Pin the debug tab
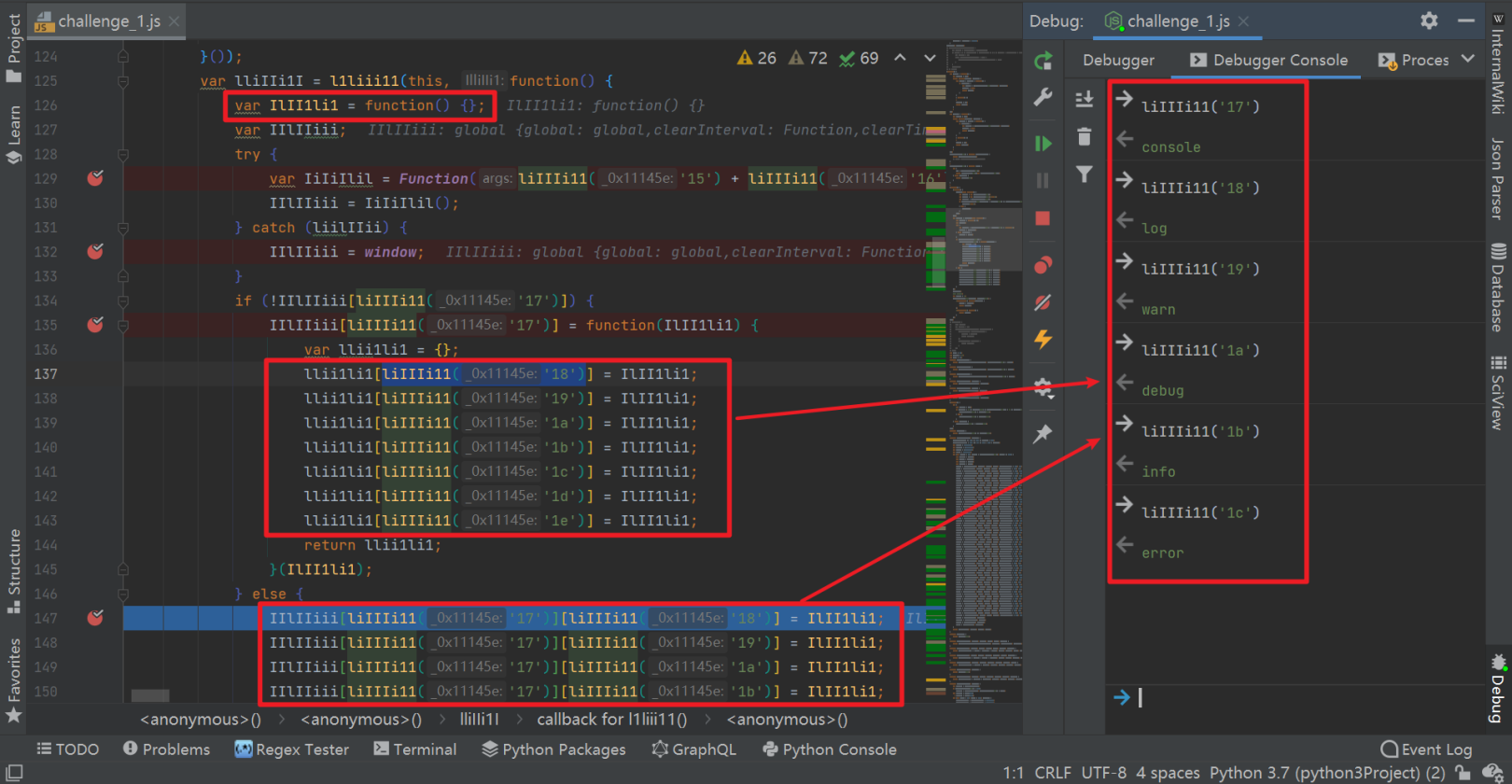 click(1043, 434)
